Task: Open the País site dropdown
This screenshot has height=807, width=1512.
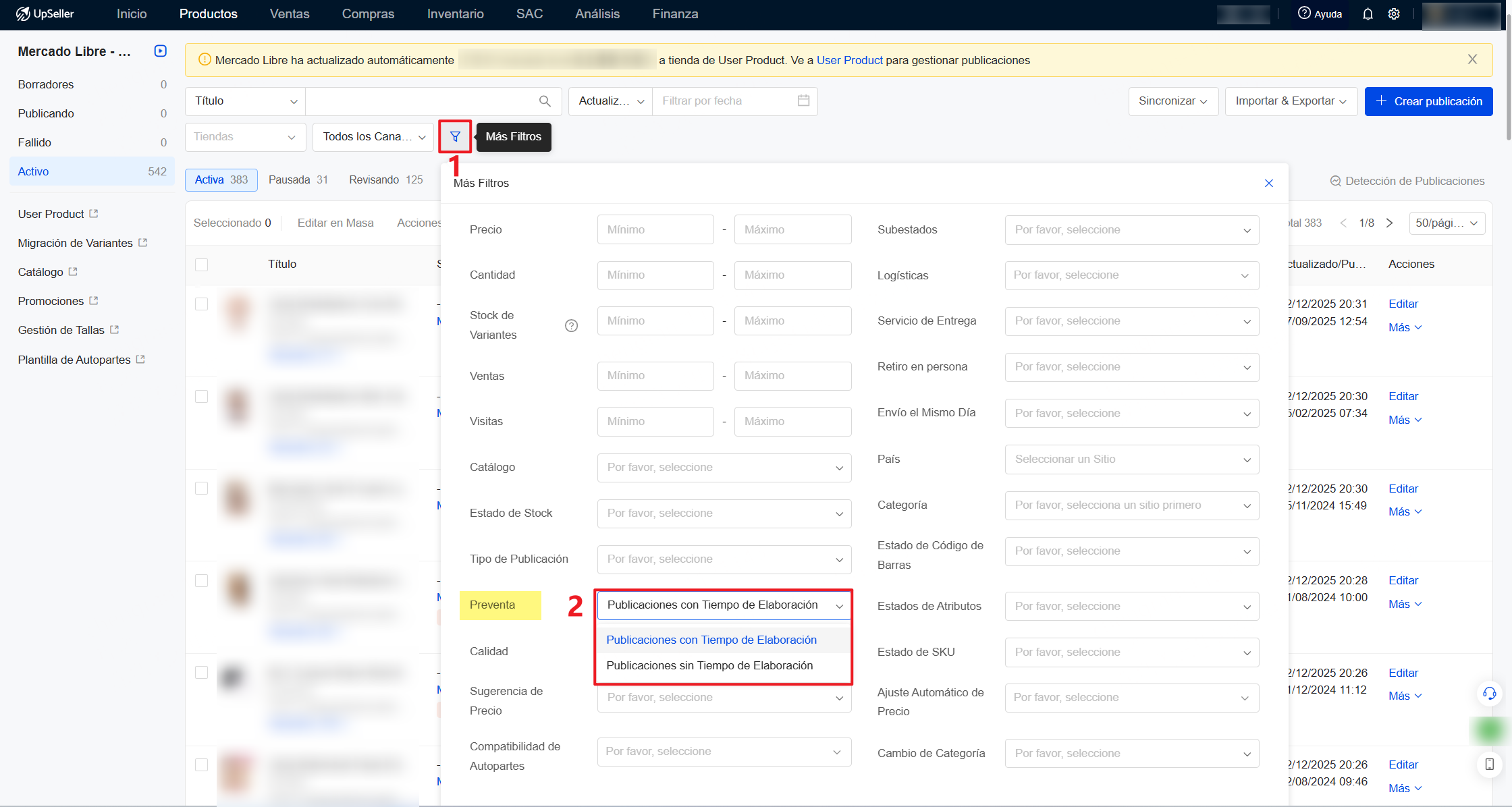Action: [1132, 460]
